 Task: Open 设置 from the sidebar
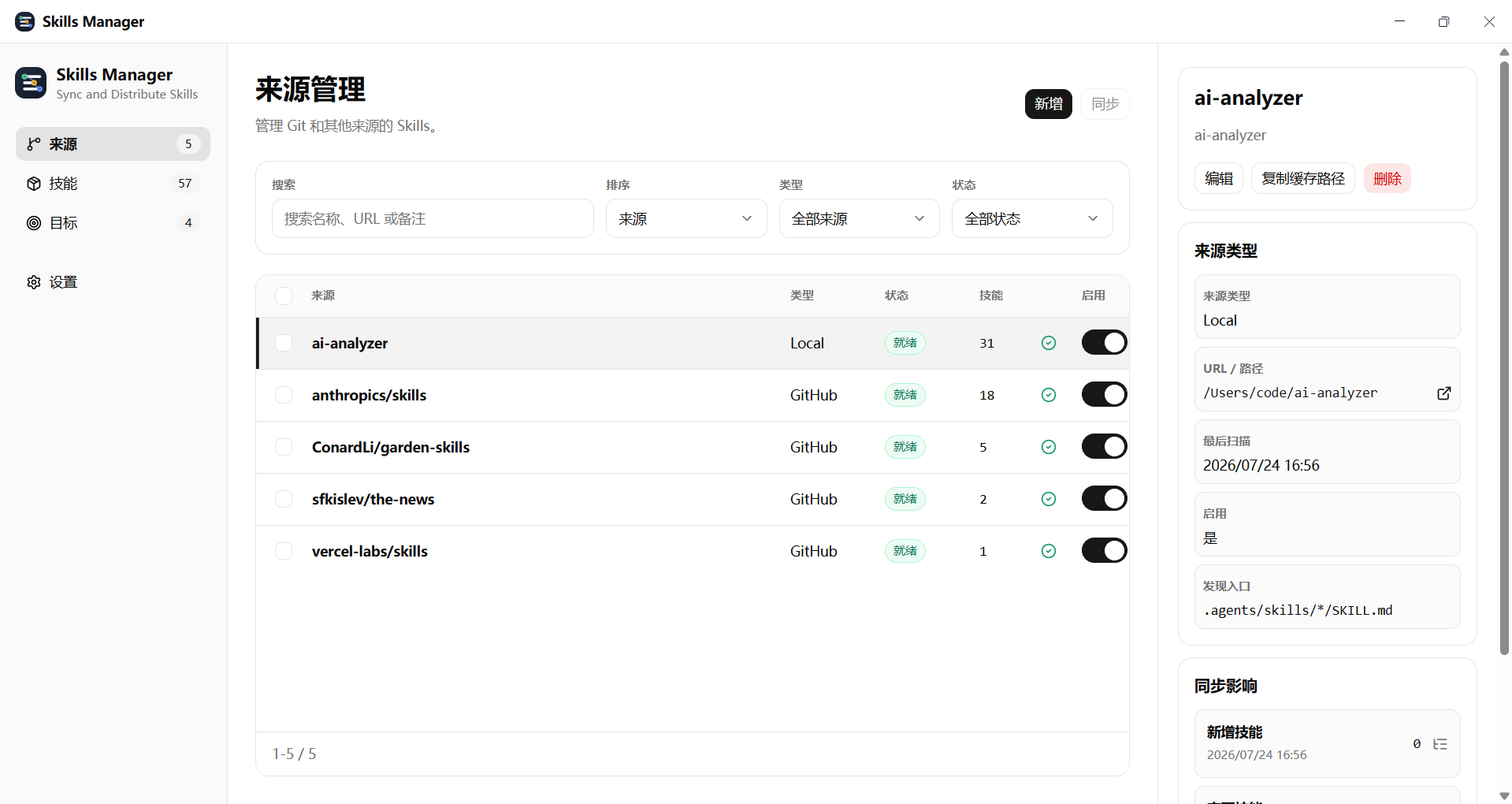point(113,282)
